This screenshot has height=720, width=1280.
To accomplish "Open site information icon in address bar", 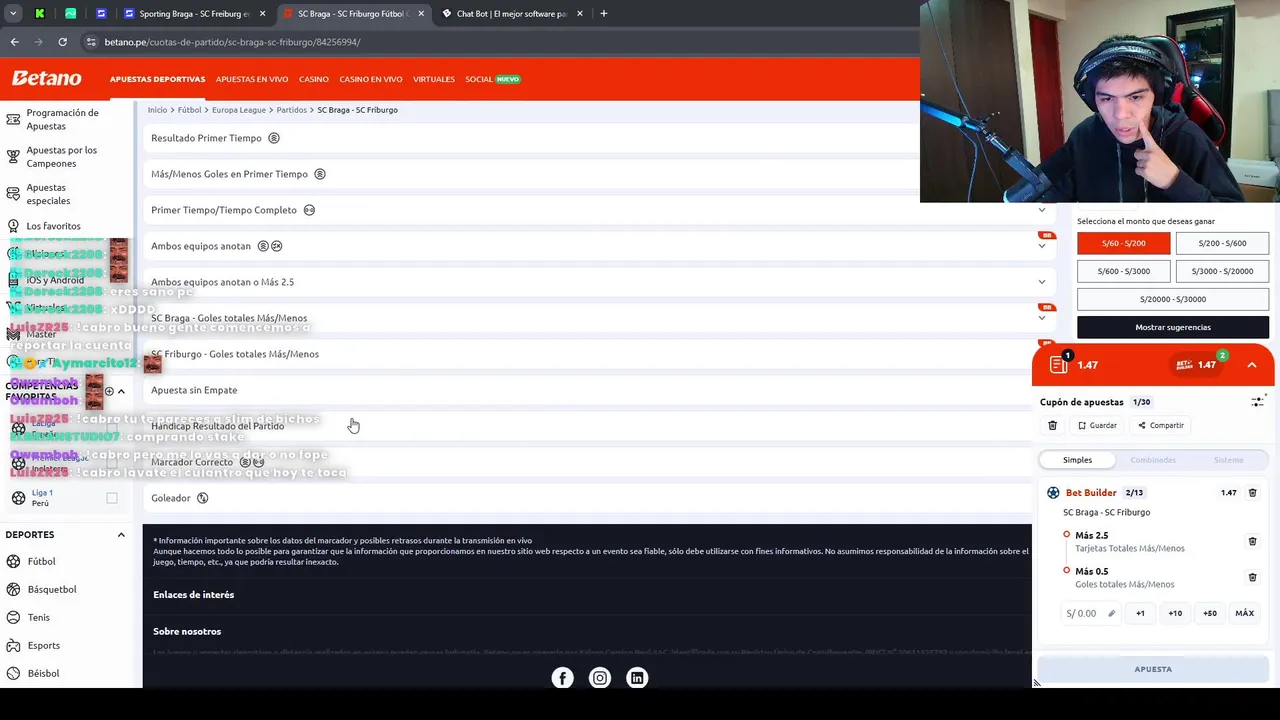I will [x=91, y=42].
